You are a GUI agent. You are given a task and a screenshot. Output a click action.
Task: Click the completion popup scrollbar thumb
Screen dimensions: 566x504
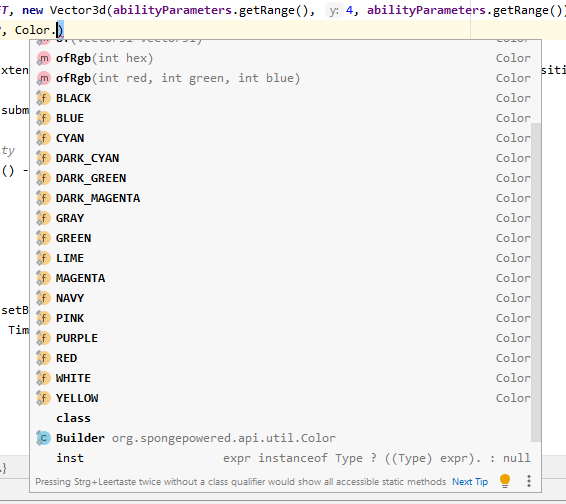(536, 282)
